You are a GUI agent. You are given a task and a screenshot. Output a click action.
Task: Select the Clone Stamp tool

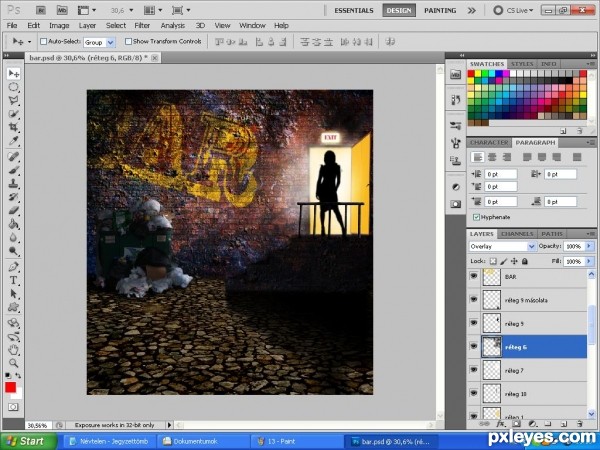pyautogui.click(x=13, y=183)
